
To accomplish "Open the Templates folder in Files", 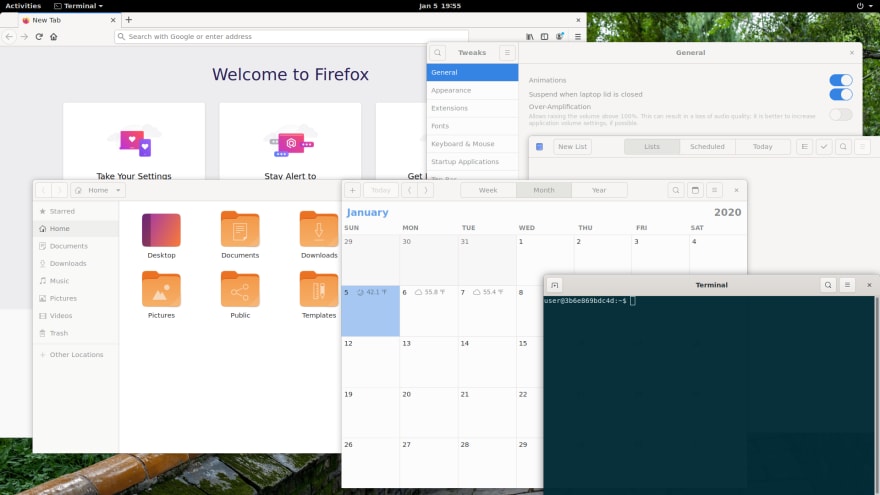I will [x=319, y=295].
